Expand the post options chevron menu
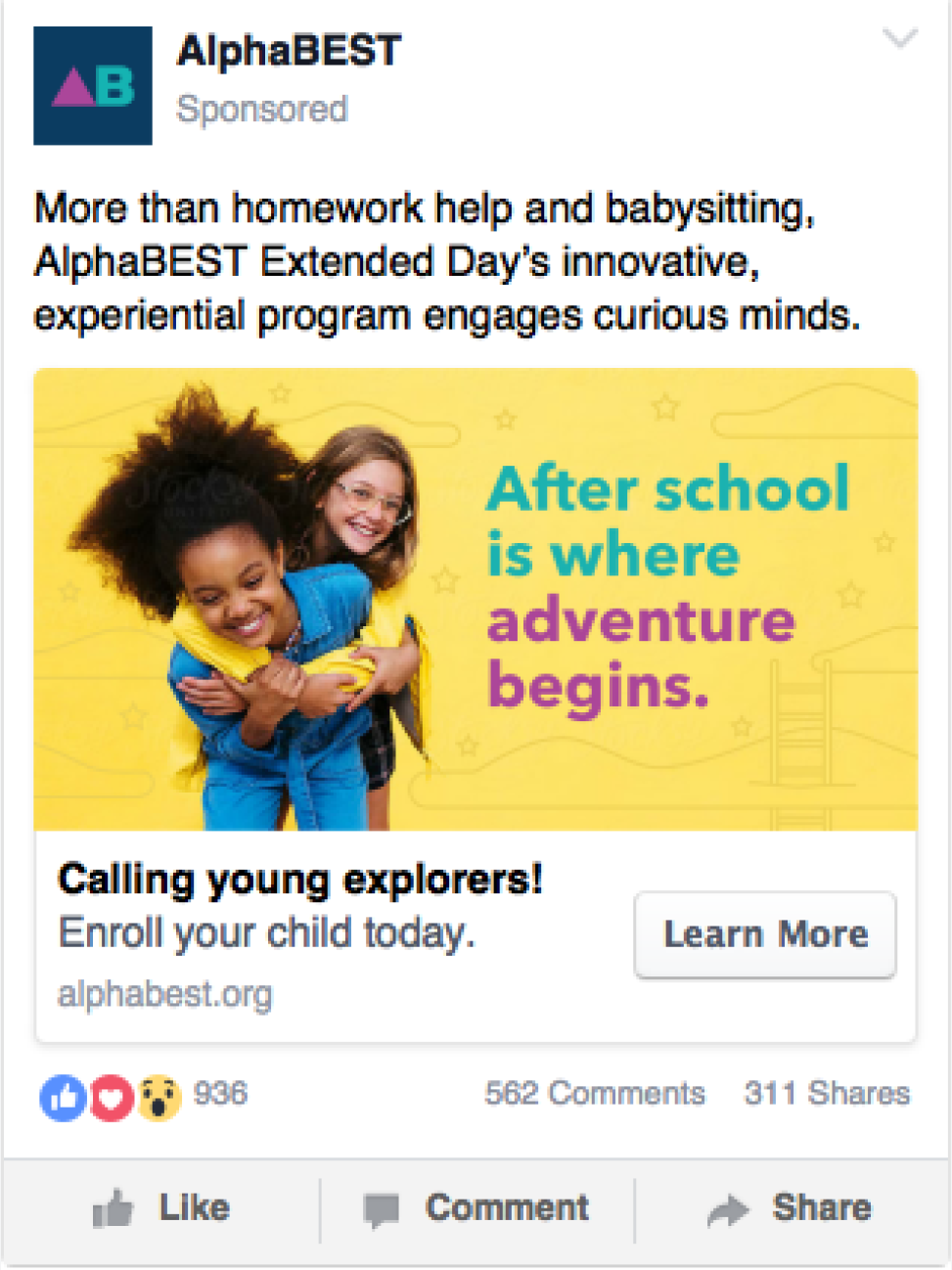The width and height of the screenshot is (952, 1270). pyautogui.click(x=899, y=39)
